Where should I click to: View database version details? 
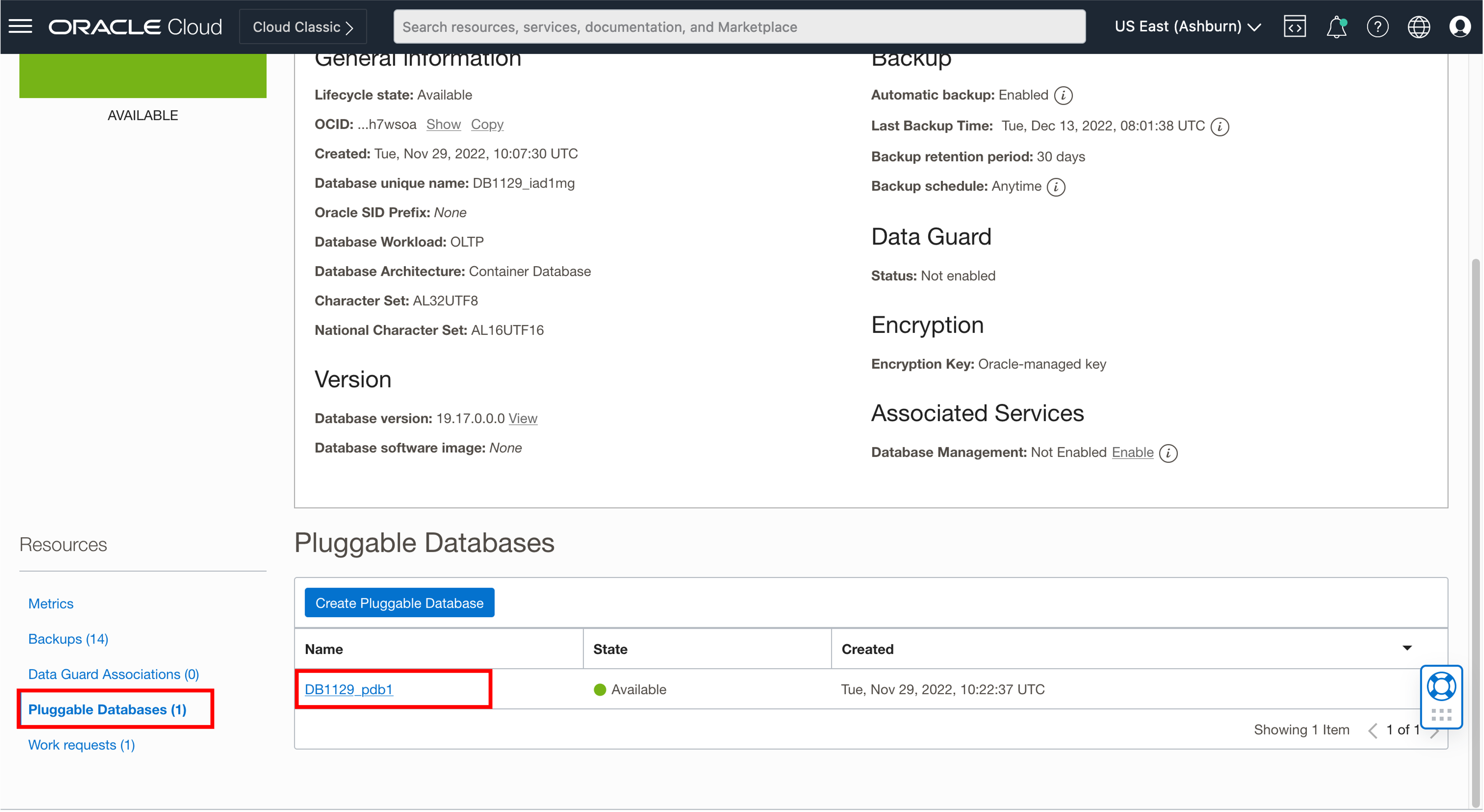[x=523, y=419]
